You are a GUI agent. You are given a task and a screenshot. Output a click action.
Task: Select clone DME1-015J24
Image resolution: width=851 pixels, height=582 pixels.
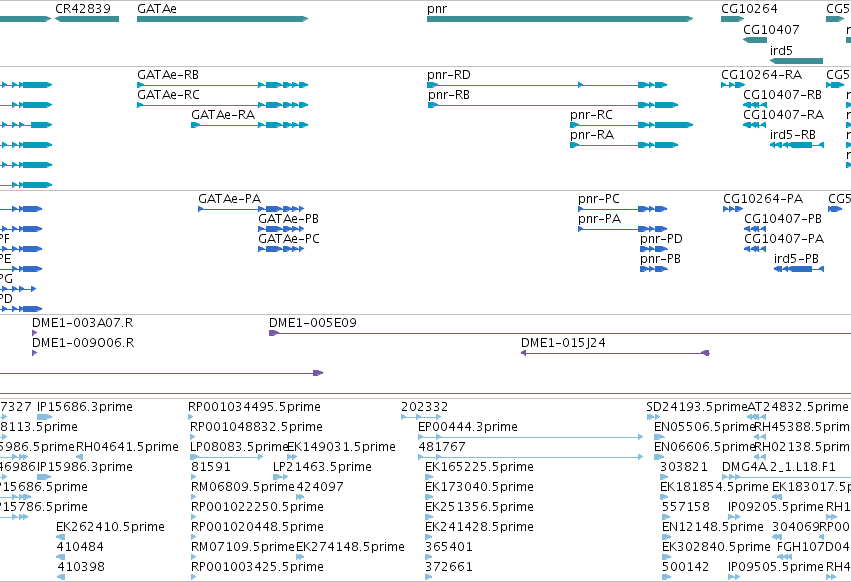click(x=563, y=343)
